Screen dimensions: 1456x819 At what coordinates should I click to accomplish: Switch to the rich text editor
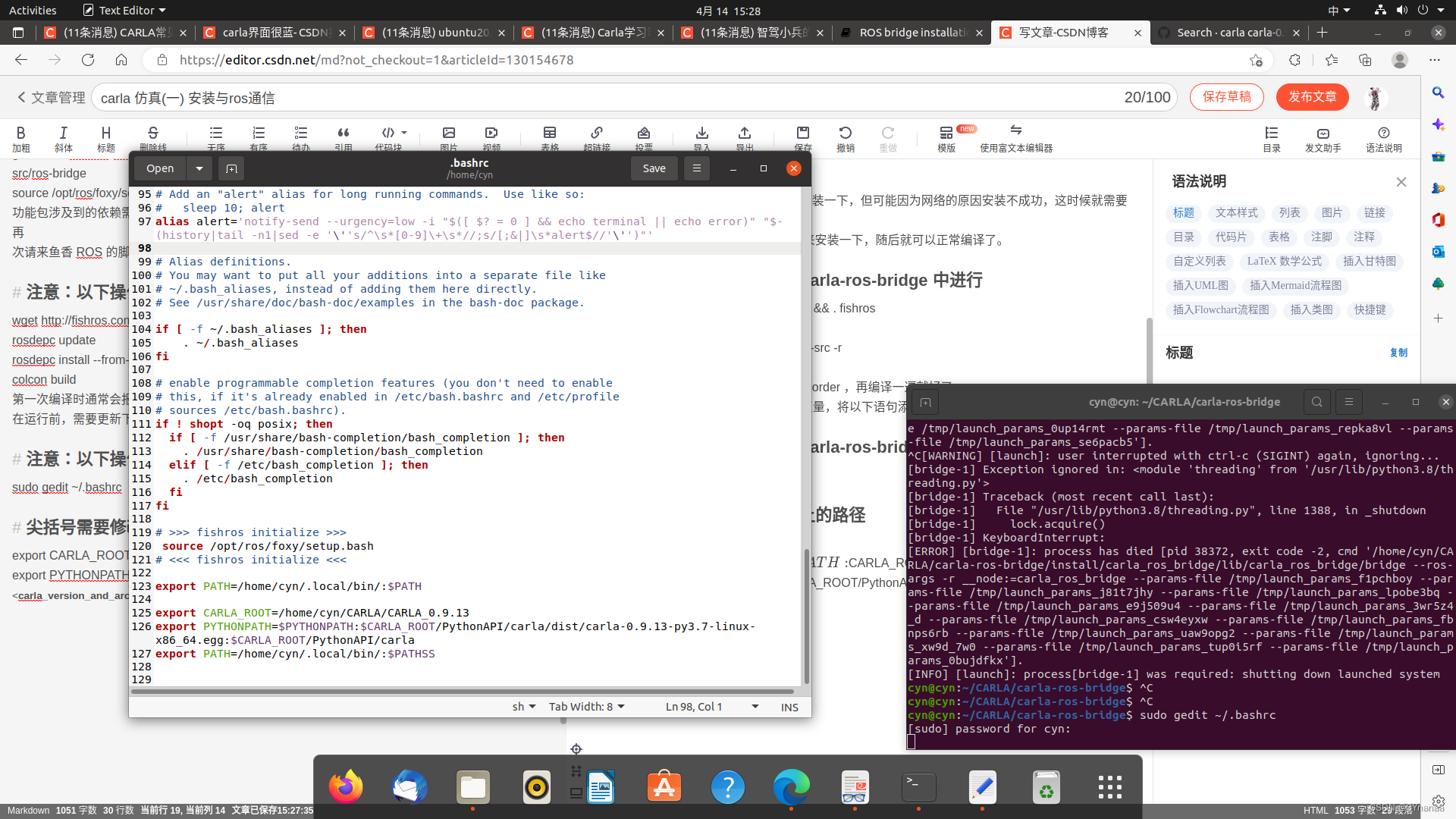[1015, 138]
